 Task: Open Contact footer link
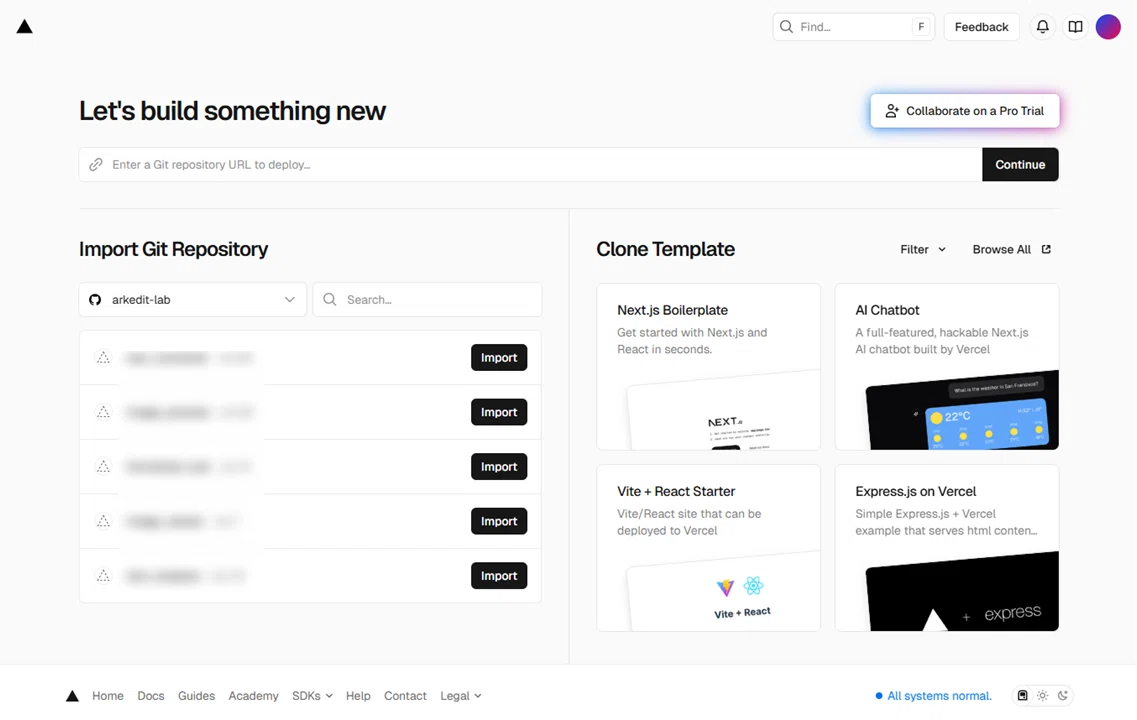[405, 696]
